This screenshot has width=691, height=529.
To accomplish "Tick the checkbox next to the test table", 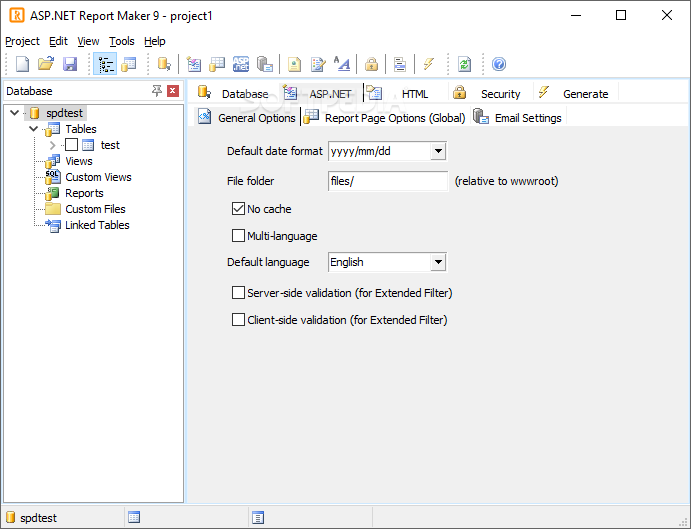I will pyautogui.click(x=71, y=145).
